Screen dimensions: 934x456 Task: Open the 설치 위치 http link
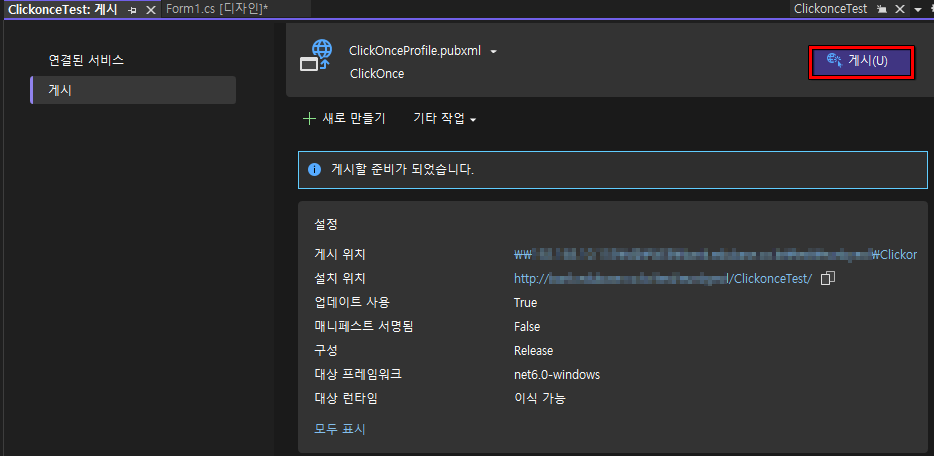tap(663, 279)
